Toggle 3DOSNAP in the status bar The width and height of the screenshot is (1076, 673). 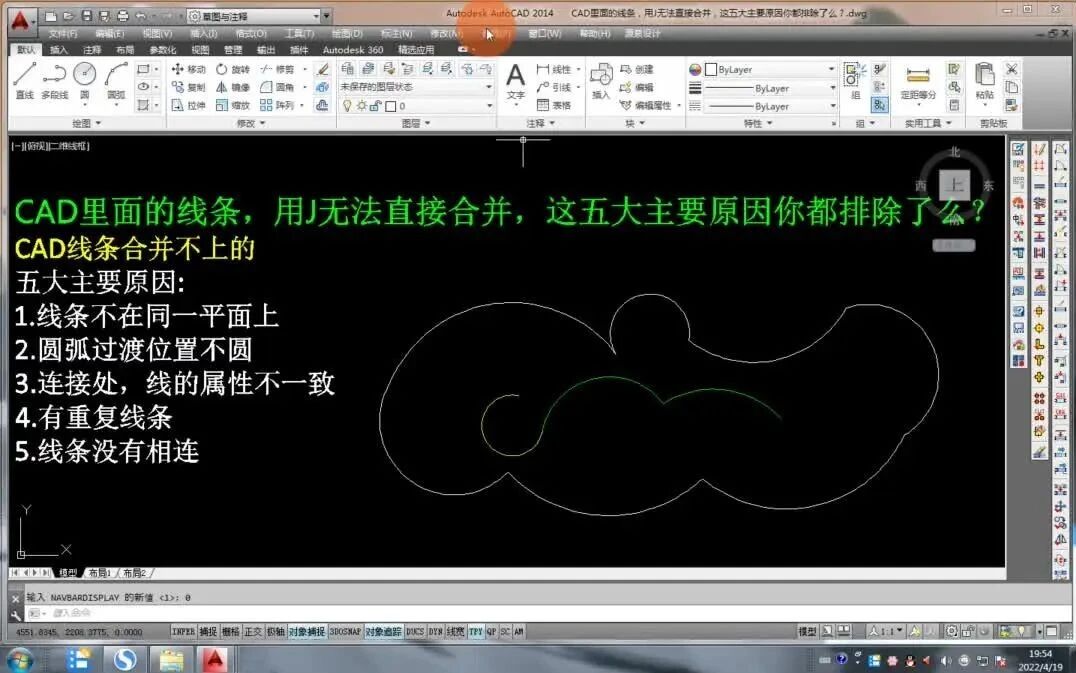(x=345, y=632)
